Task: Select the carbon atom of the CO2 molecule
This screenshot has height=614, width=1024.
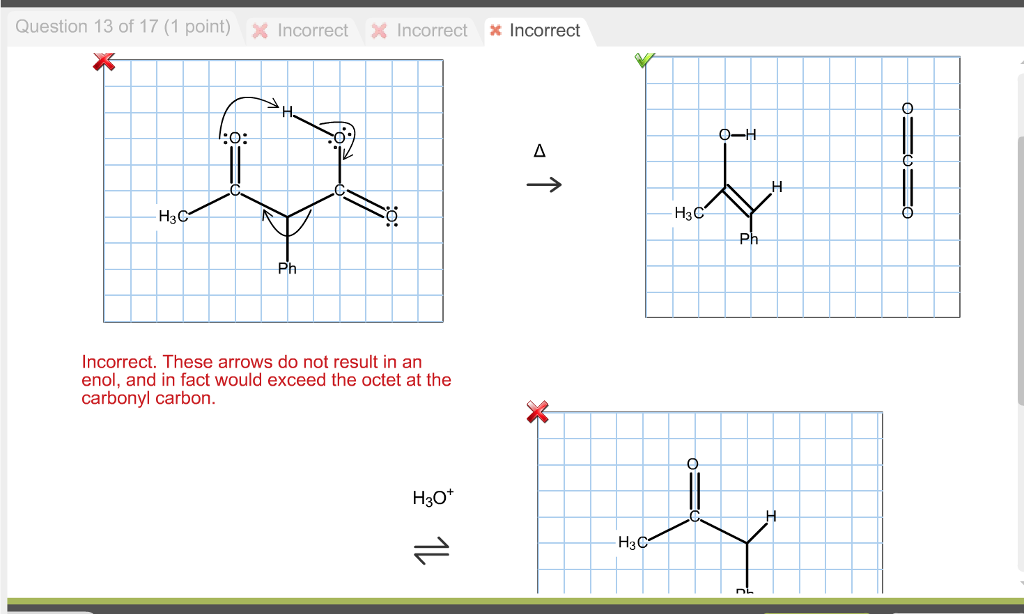Action: (907, 160)
